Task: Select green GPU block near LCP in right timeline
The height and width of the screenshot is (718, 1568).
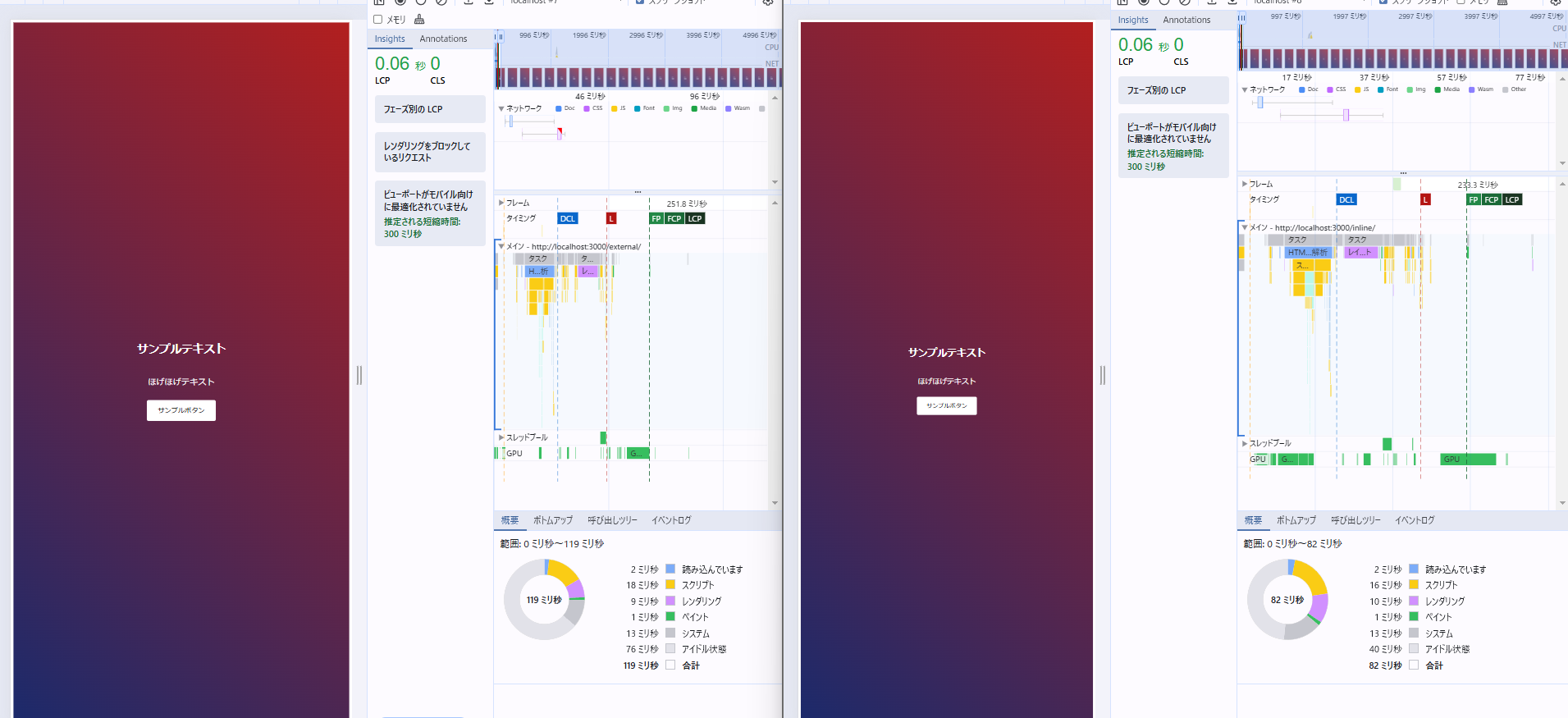Action: click(1469, 460)
